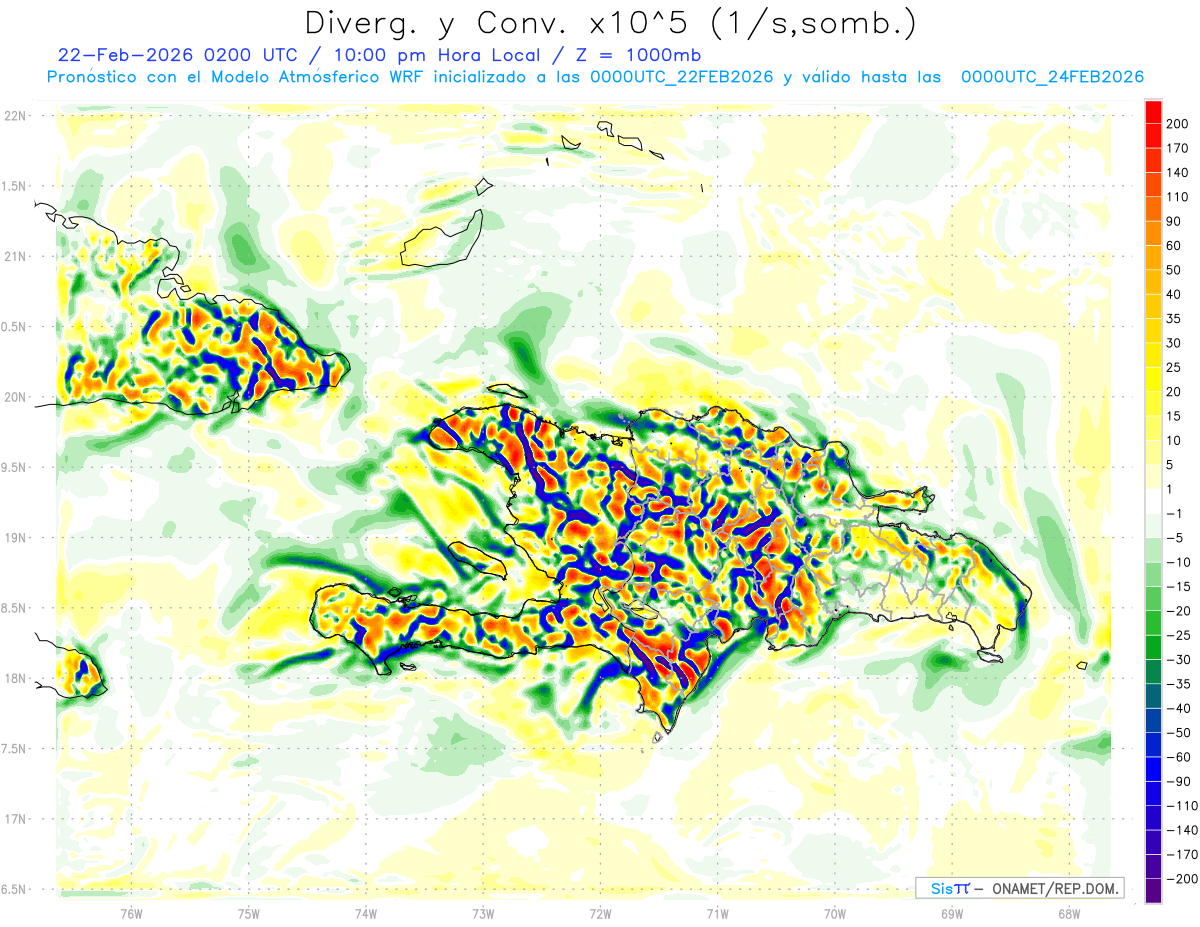Click the 75W longitude axis label

(x=249, y=913)
